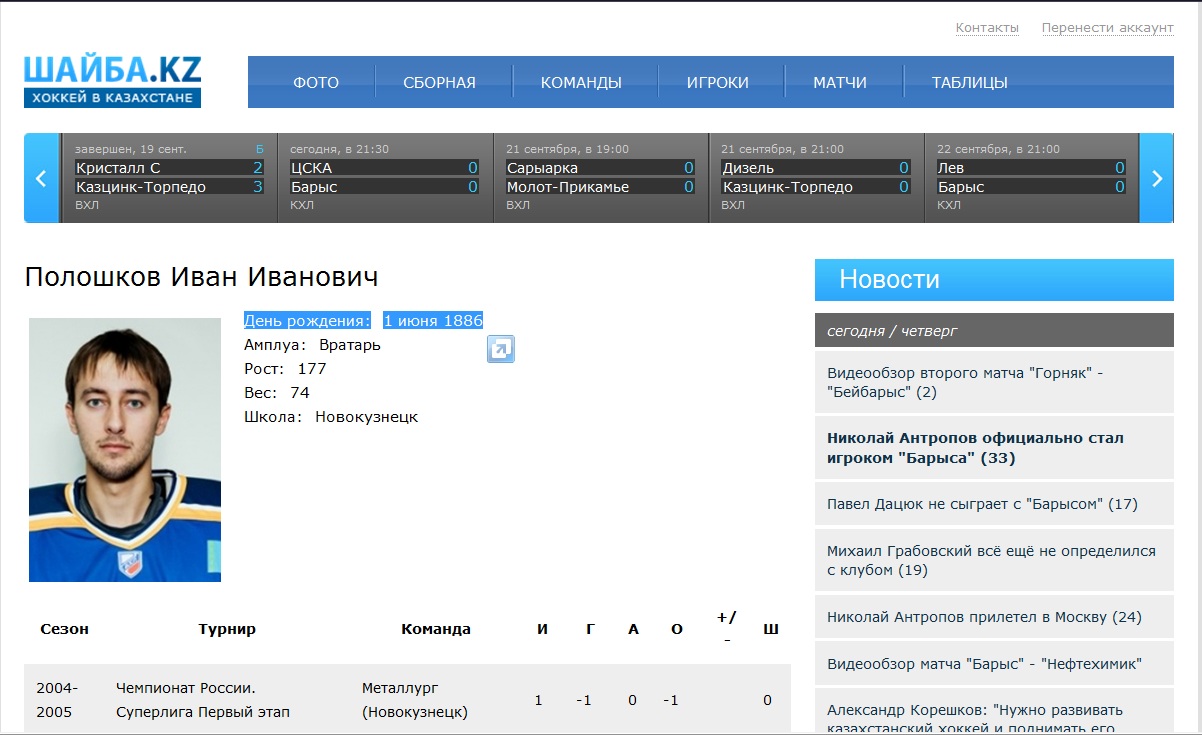Click the Шайба.kz site logo
This screenshot has height=735, width=1202.
pyautogui.click(x=113, y=81)
